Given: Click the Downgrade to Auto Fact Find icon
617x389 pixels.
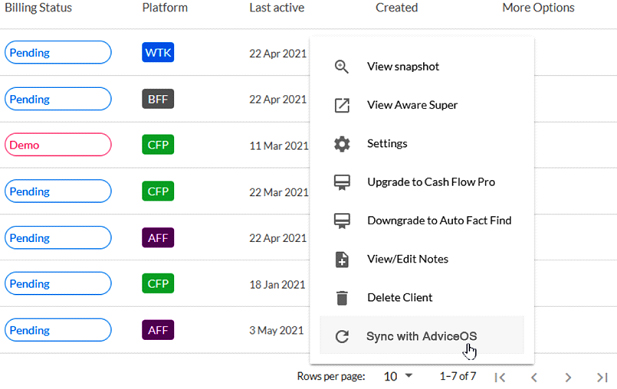Looking at the screenshot, I should (342, 221).
